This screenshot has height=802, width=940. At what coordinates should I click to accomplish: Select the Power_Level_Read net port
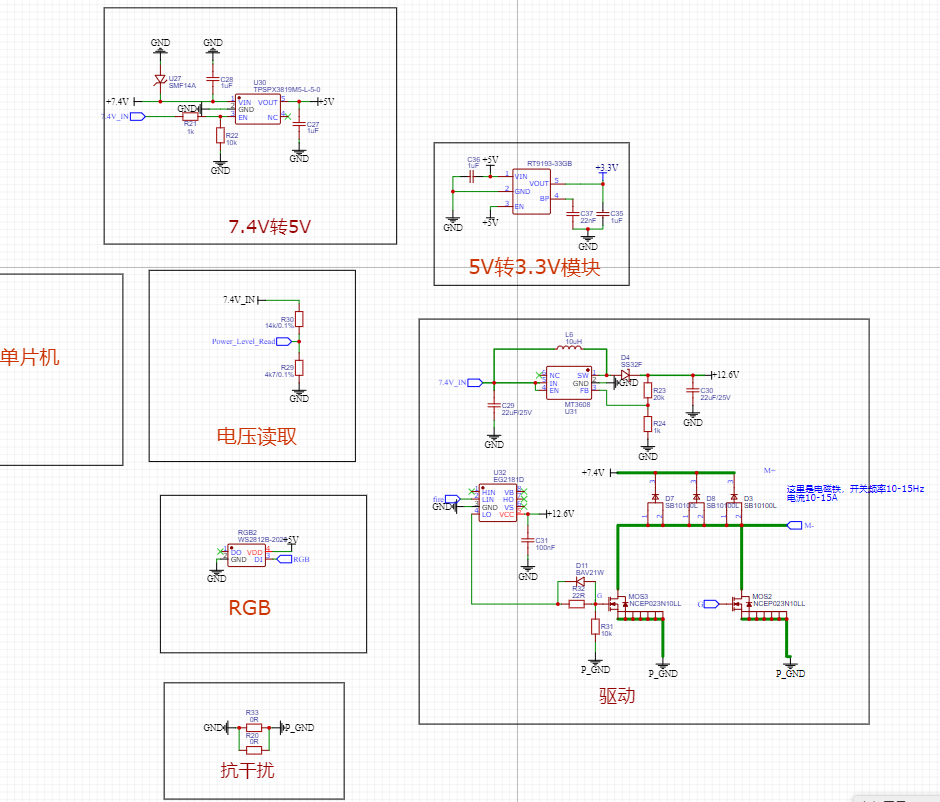(x=244, y=342)
